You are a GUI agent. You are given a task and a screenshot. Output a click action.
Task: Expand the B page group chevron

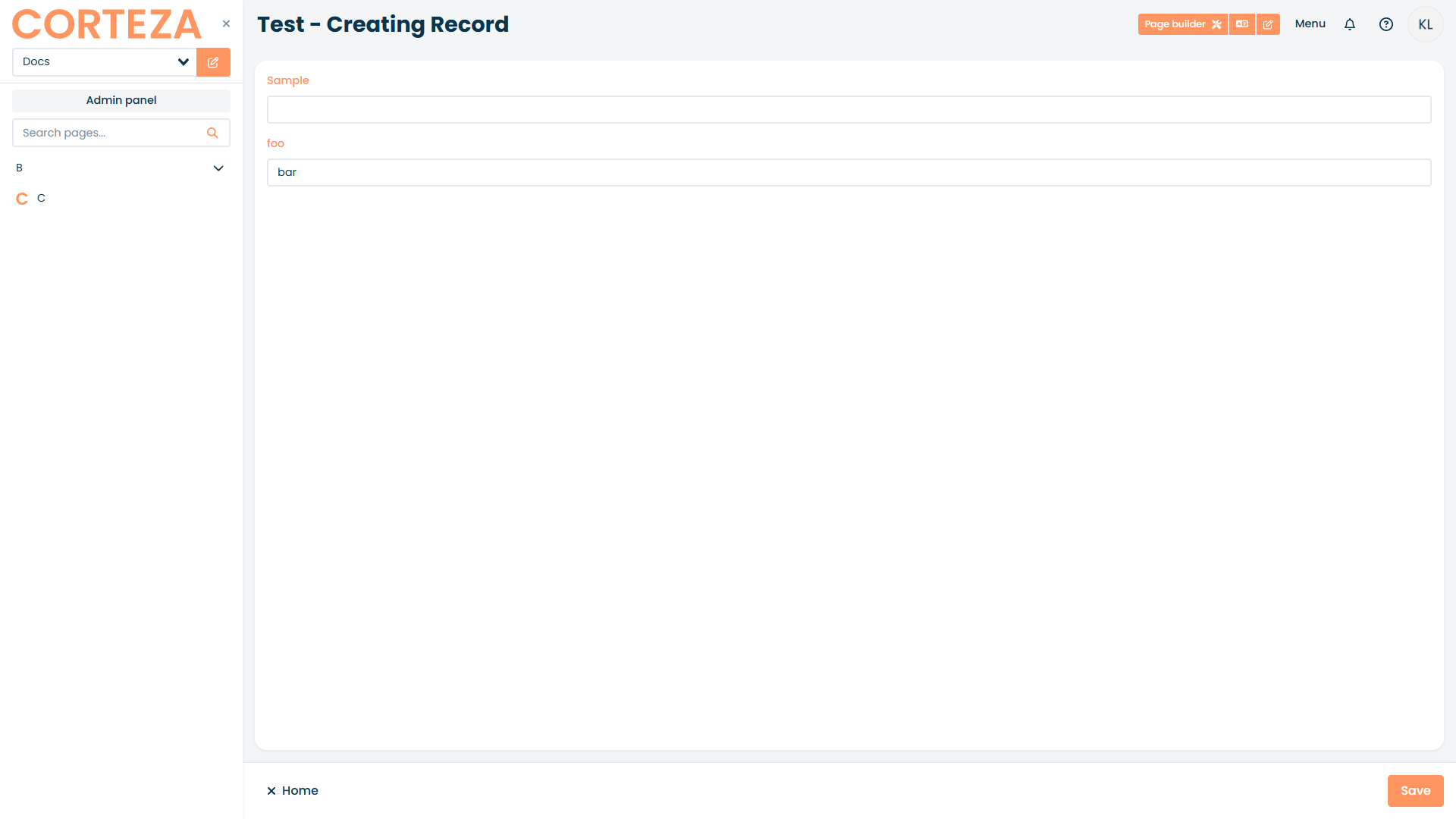[218, 168]
